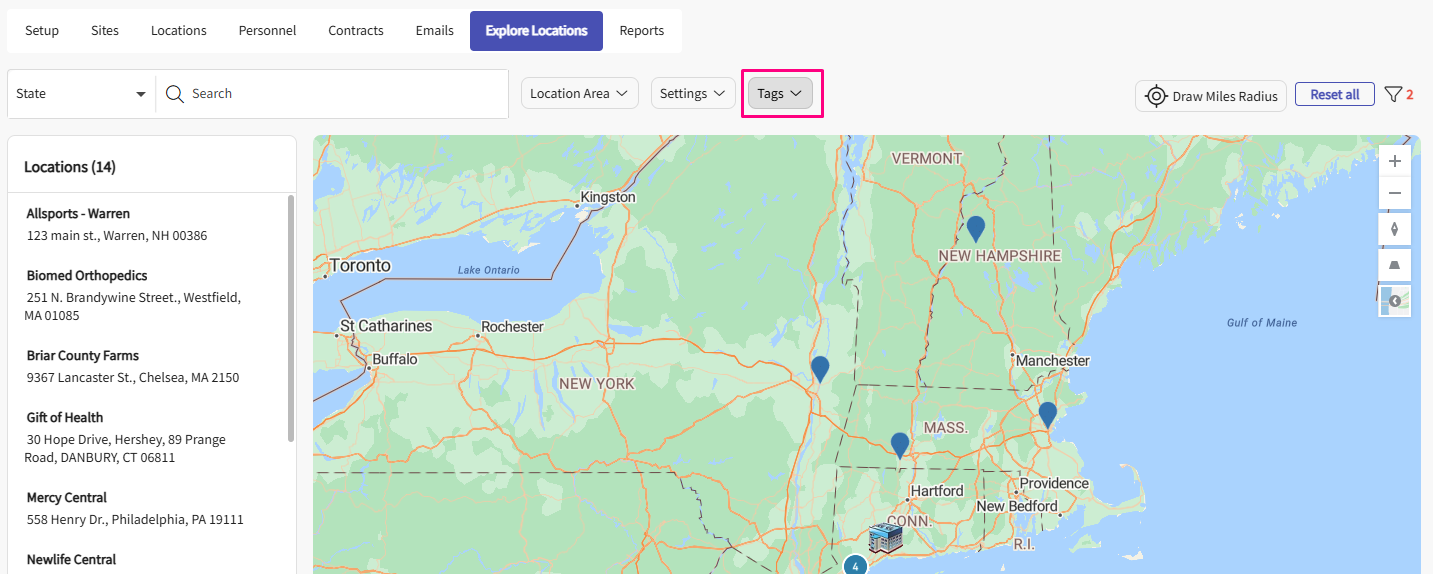
Task: Click the Reset all button
Action: (1334, 94)
